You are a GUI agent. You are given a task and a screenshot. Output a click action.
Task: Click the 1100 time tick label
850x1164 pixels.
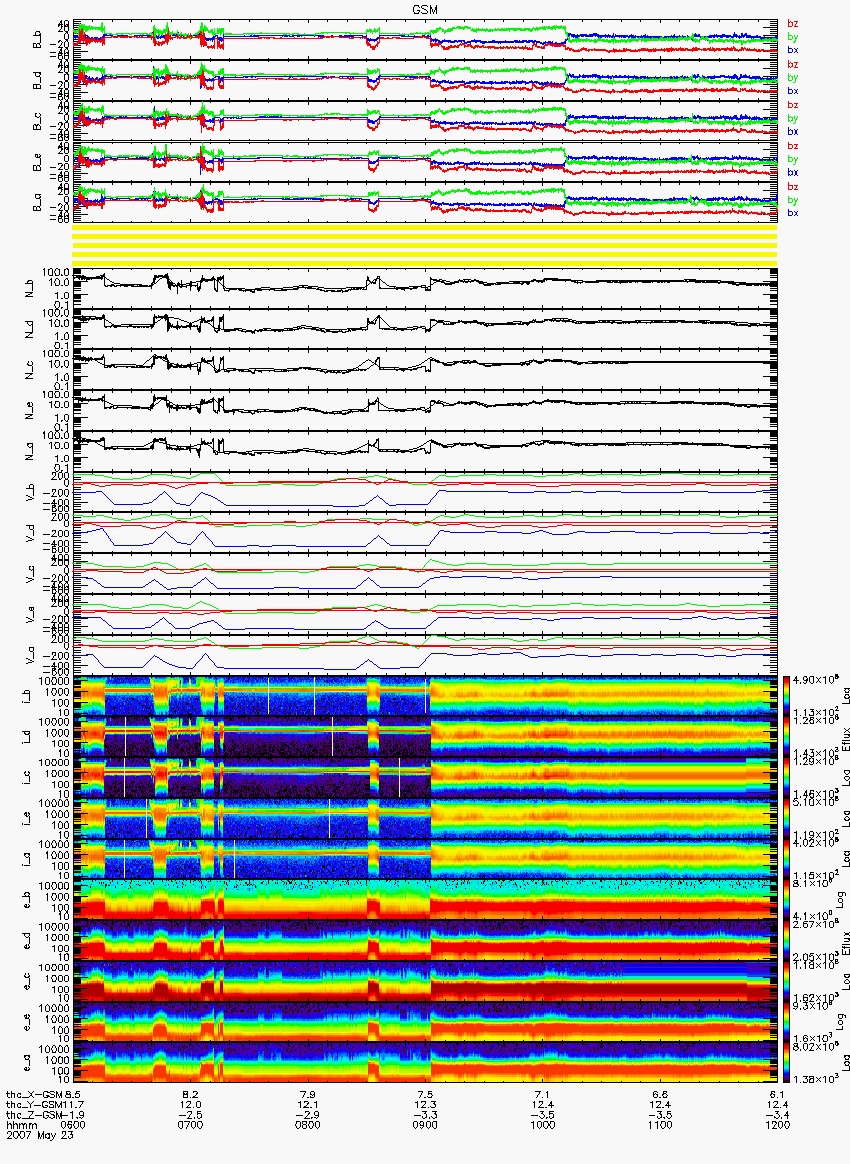[x=660, y=1125]
